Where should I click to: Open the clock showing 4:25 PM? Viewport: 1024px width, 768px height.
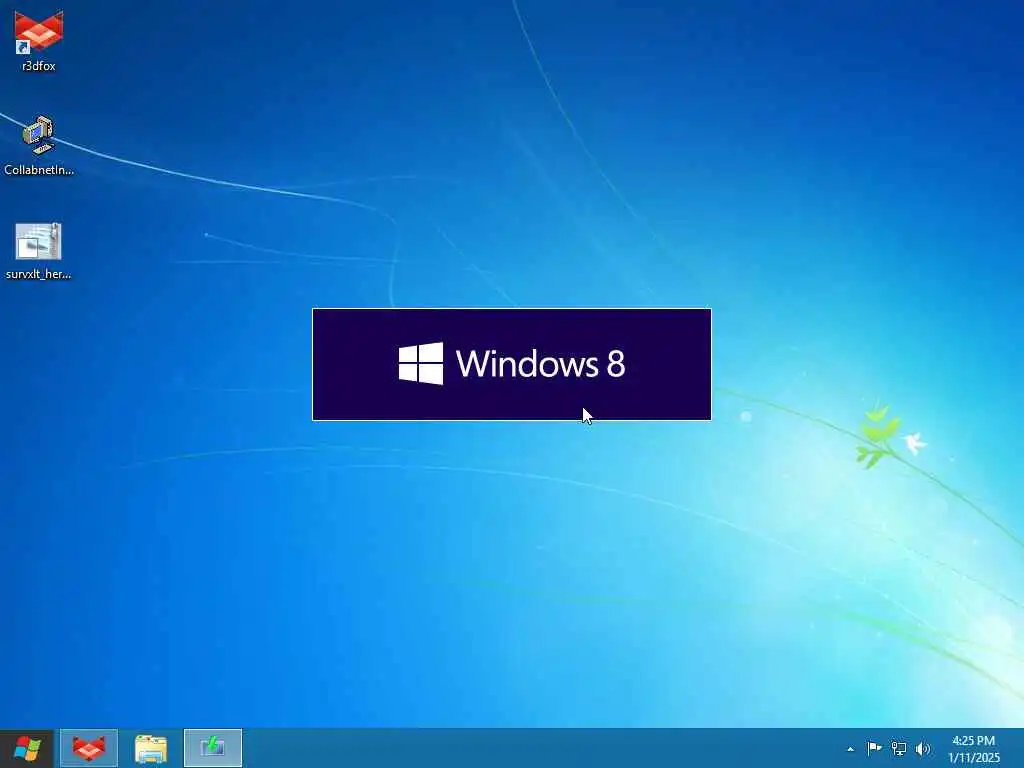coord(974,748)
